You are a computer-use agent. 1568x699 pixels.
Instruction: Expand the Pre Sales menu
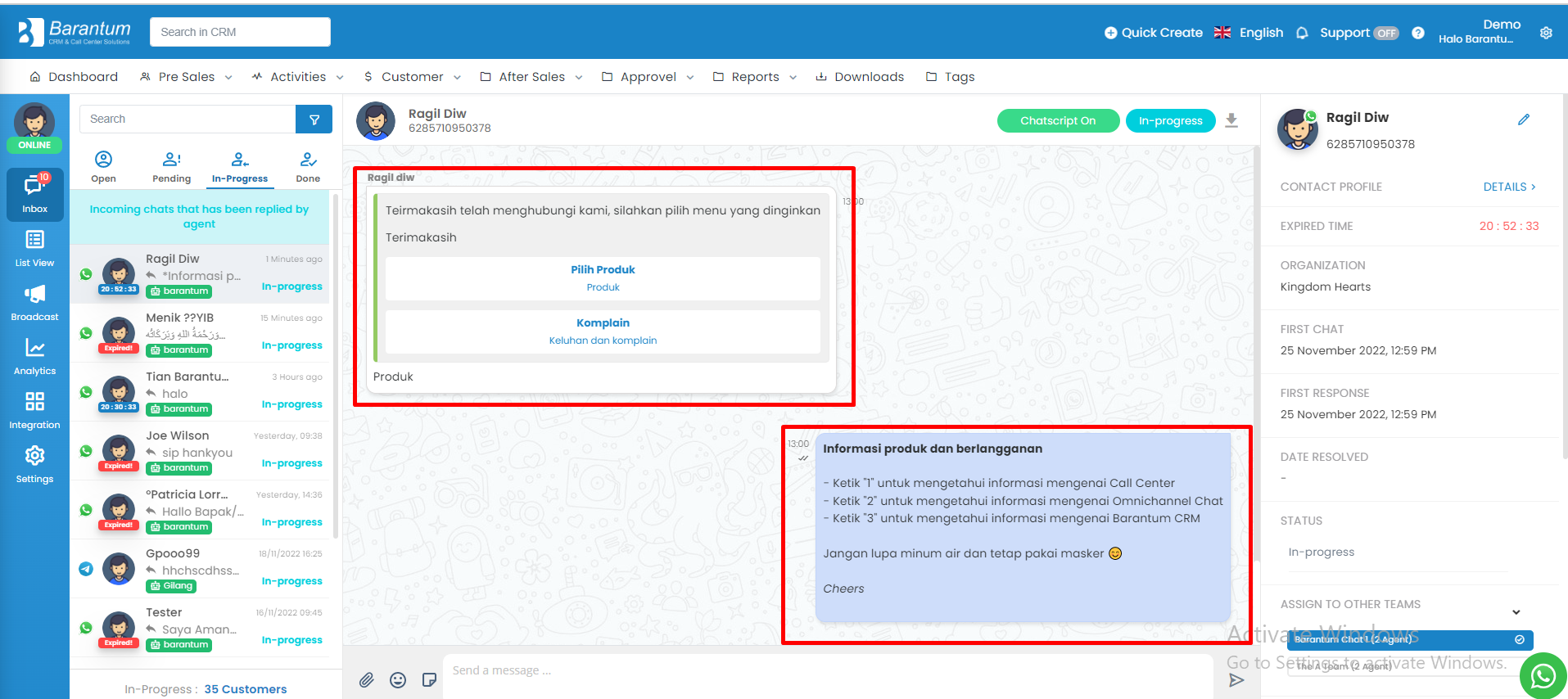[186, 77]
